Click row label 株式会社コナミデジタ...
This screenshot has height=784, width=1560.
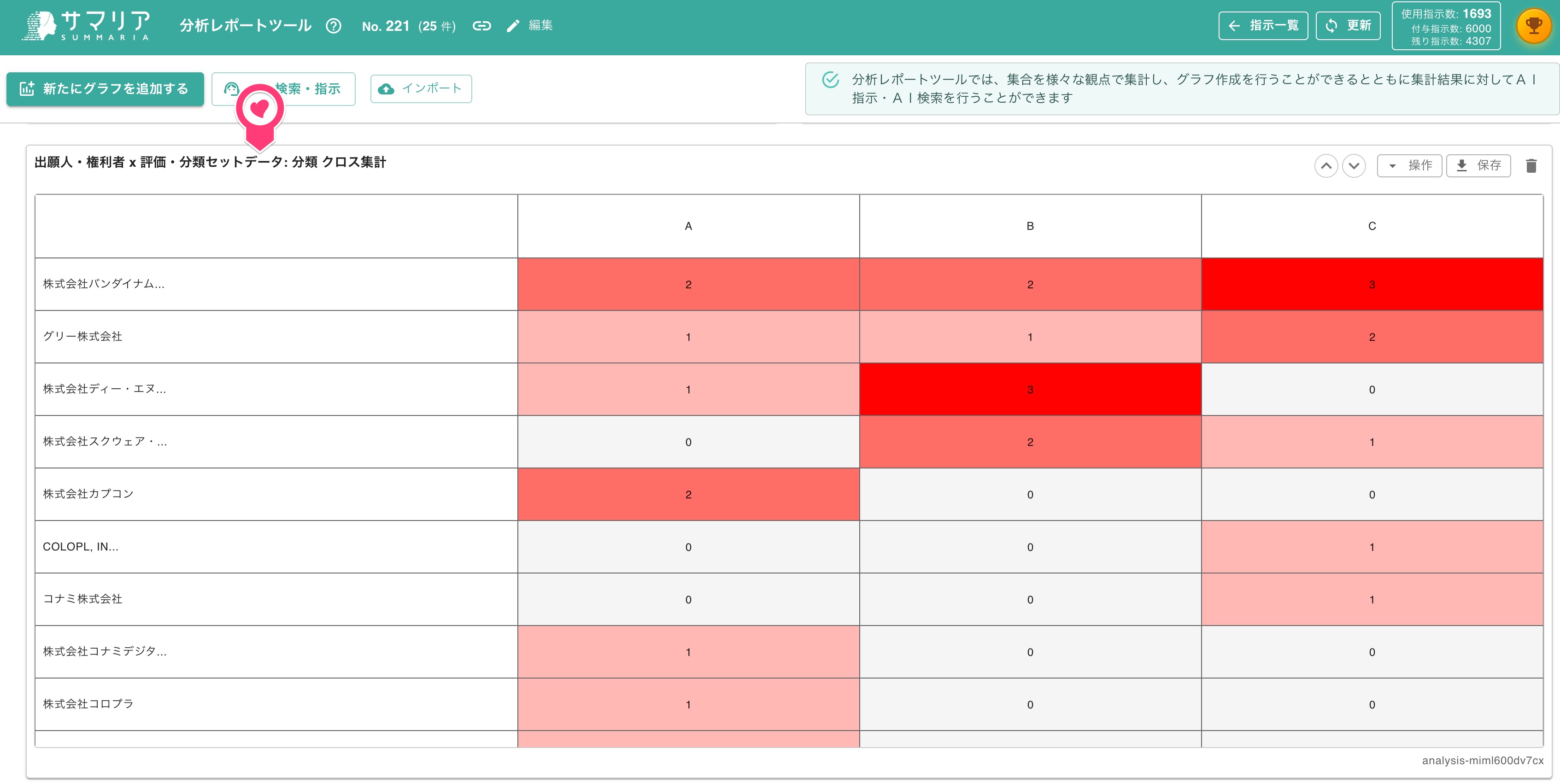click(x=105, y=652)
